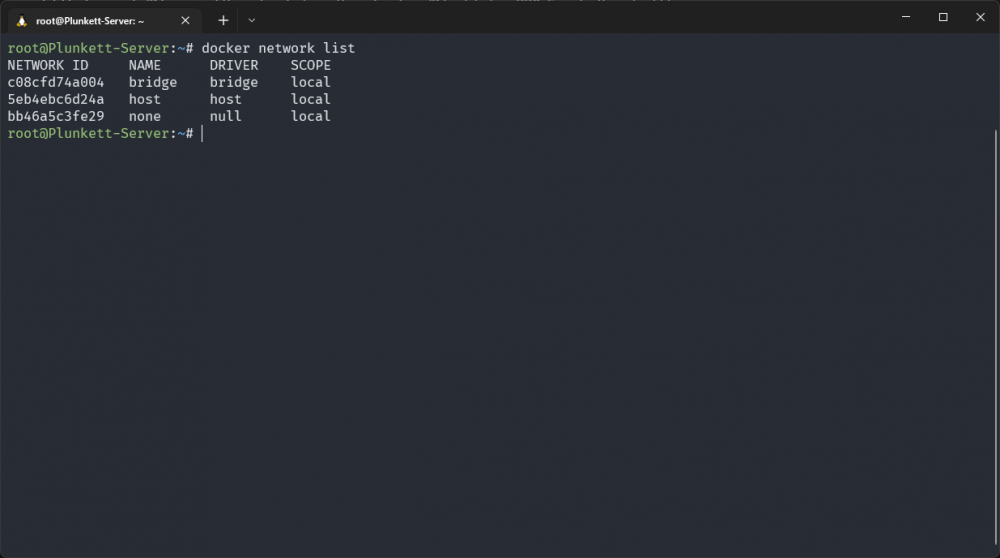
Task: Expand the new tab profile dropdown
Action: pyautogui.click(x=251, y=20)
